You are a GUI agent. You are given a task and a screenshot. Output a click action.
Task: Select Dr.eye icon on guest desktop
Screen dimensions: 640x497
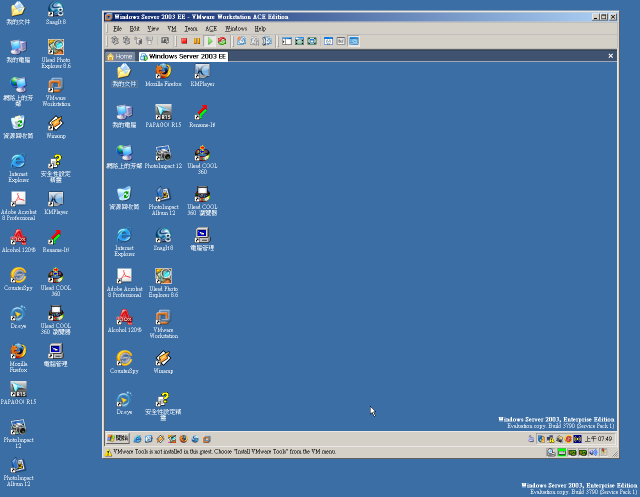tap(124, 404)
